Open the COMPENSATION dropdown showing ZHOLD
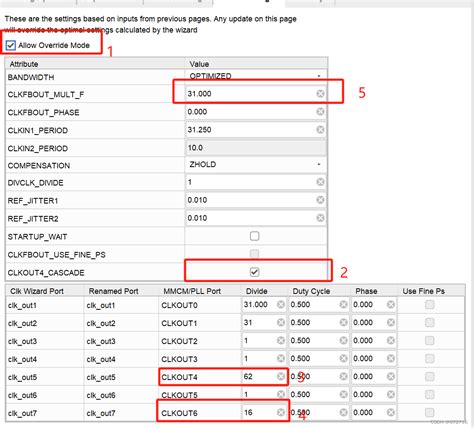Screen dimensions: 474x428 tap(256, 164)
